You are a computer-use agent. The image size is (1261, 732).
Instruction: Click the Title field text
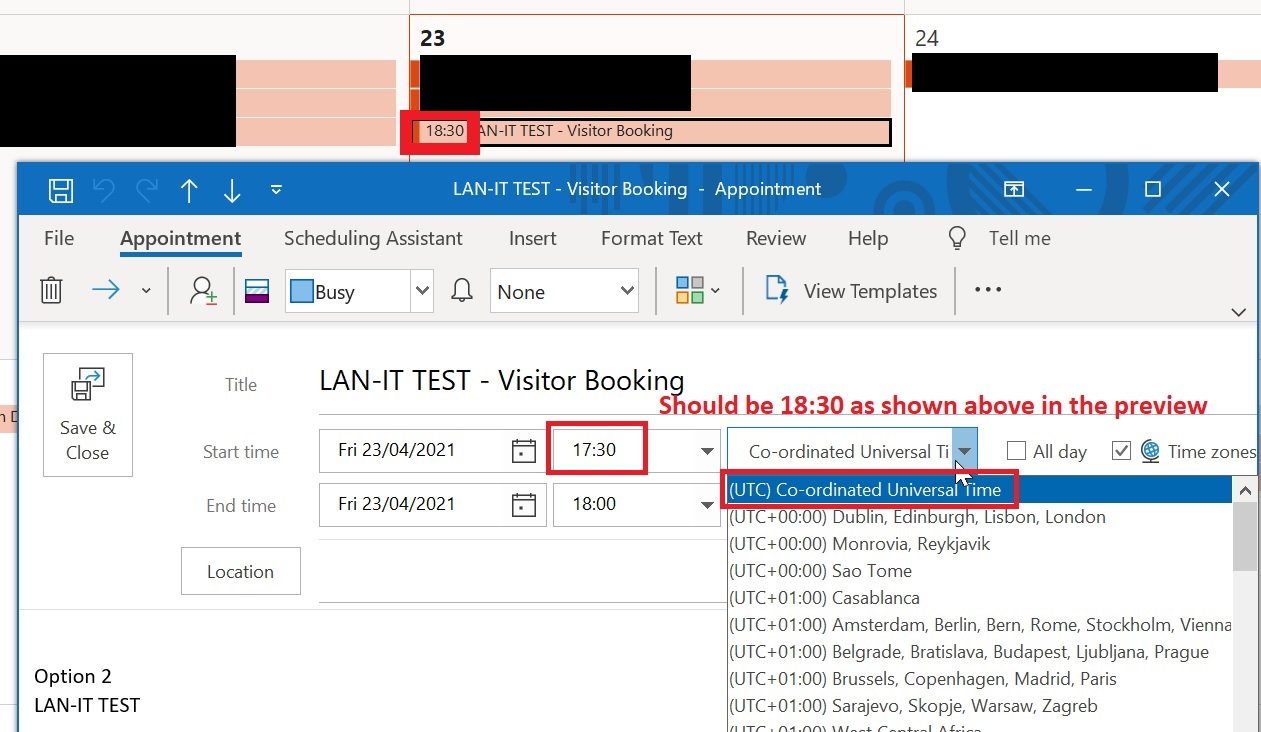(502, 380)
